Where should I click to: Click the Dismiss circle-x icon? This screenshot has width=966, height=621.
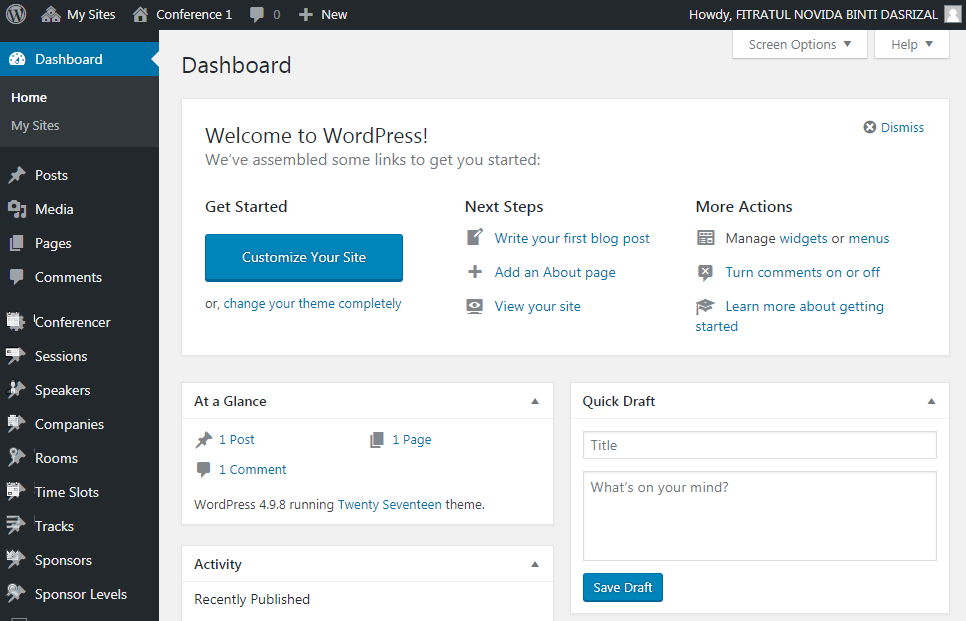tap(869, 127)
